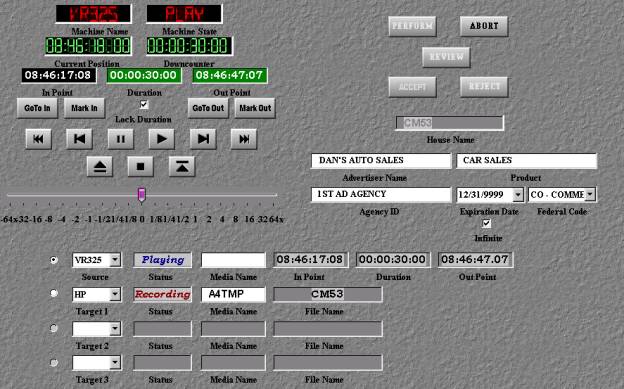Click the step back frame button
Viewport: 624px width, 389px height.
pos(79,139)
